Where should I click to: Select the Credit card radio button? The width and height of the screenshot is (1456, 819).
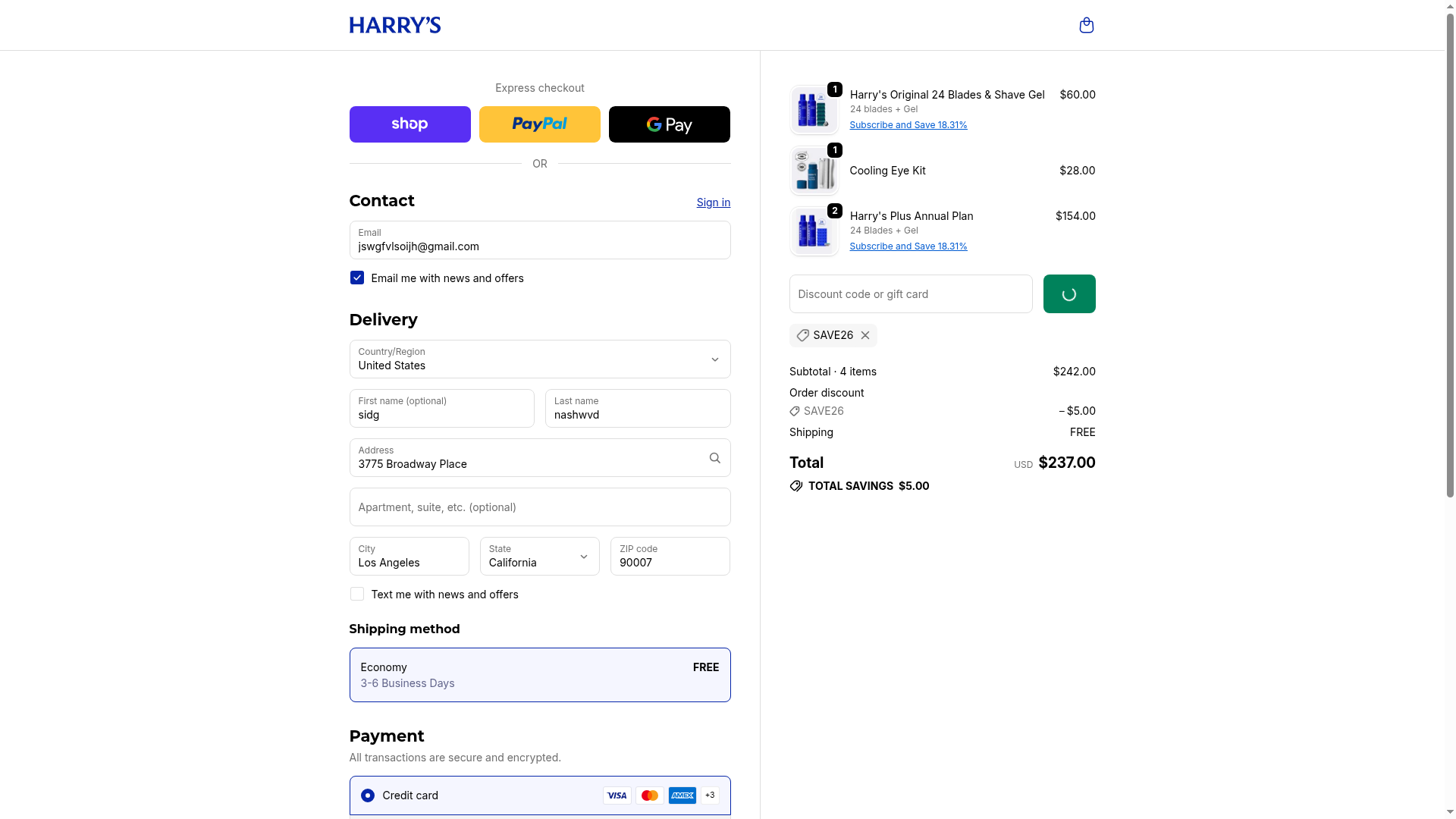tap(368, 795)
